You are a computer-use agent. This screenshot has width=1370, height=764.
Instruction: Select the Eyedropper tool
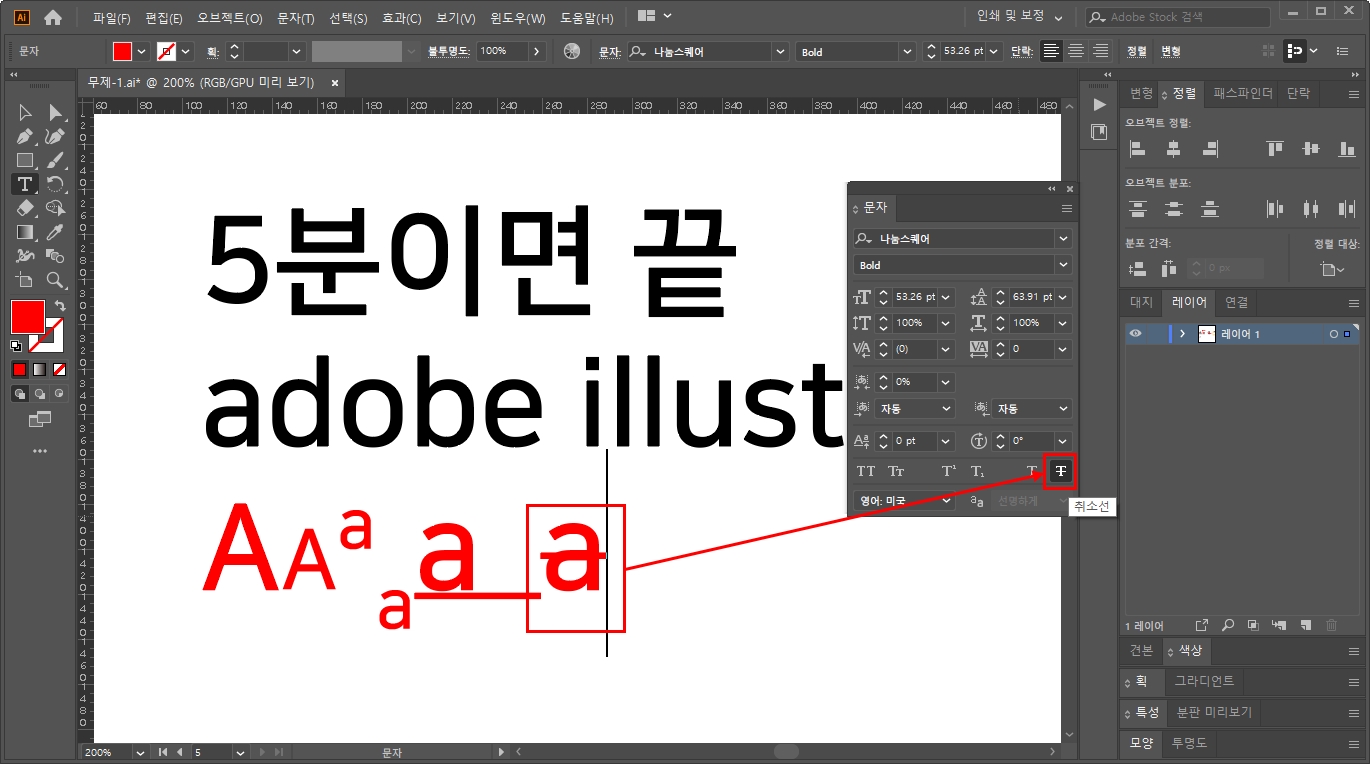[x=55, y=232]
